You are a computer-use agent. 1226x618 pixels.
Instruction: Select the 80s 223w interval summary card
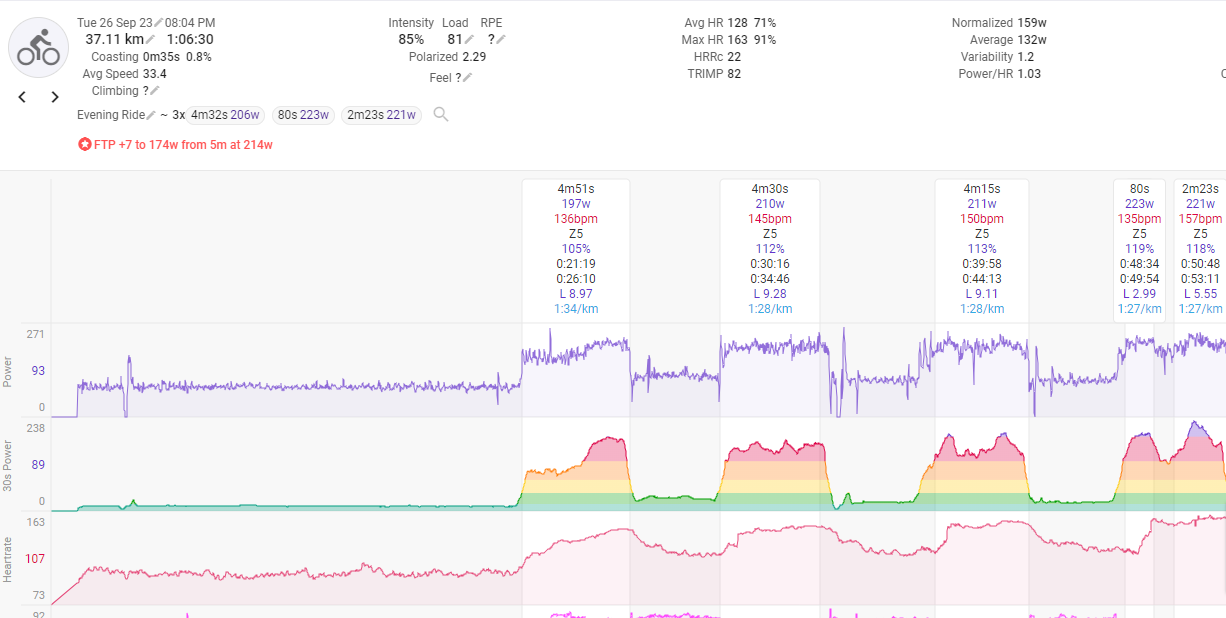1139,249
